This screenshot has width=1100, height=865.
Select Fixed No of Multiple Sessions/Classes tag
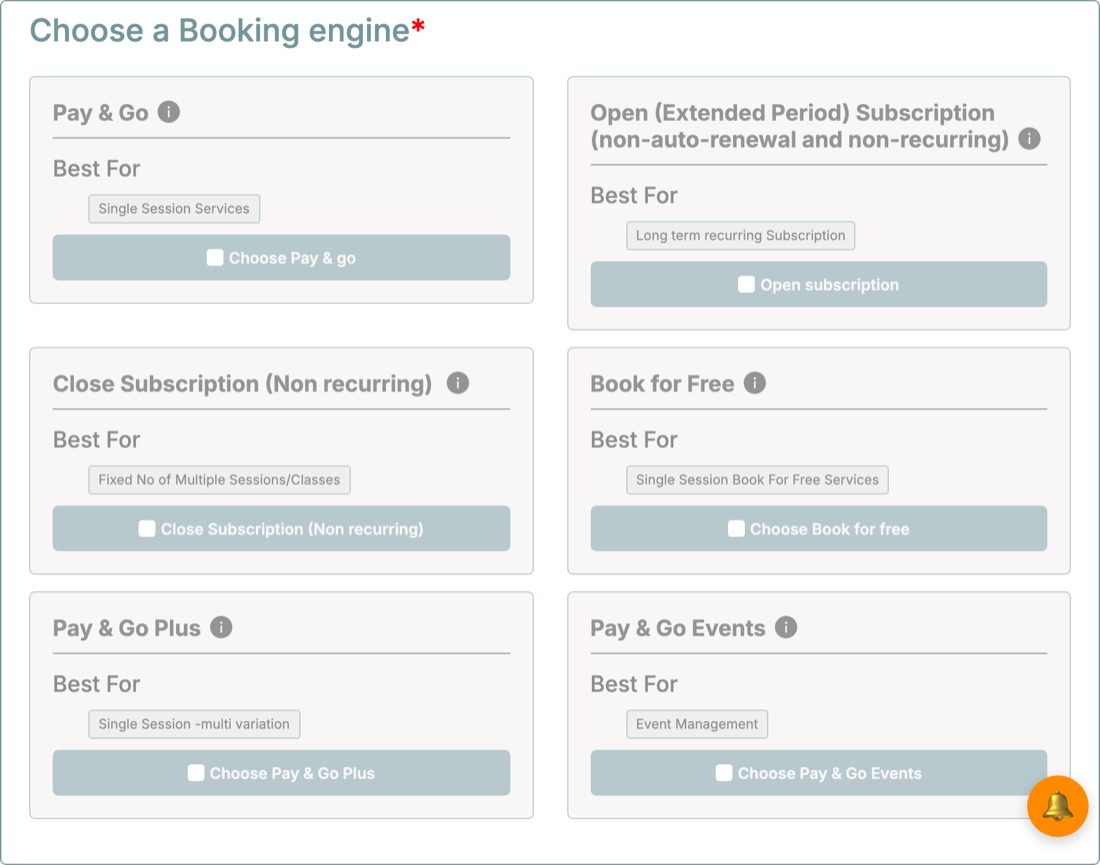click(x=219, y=480)
